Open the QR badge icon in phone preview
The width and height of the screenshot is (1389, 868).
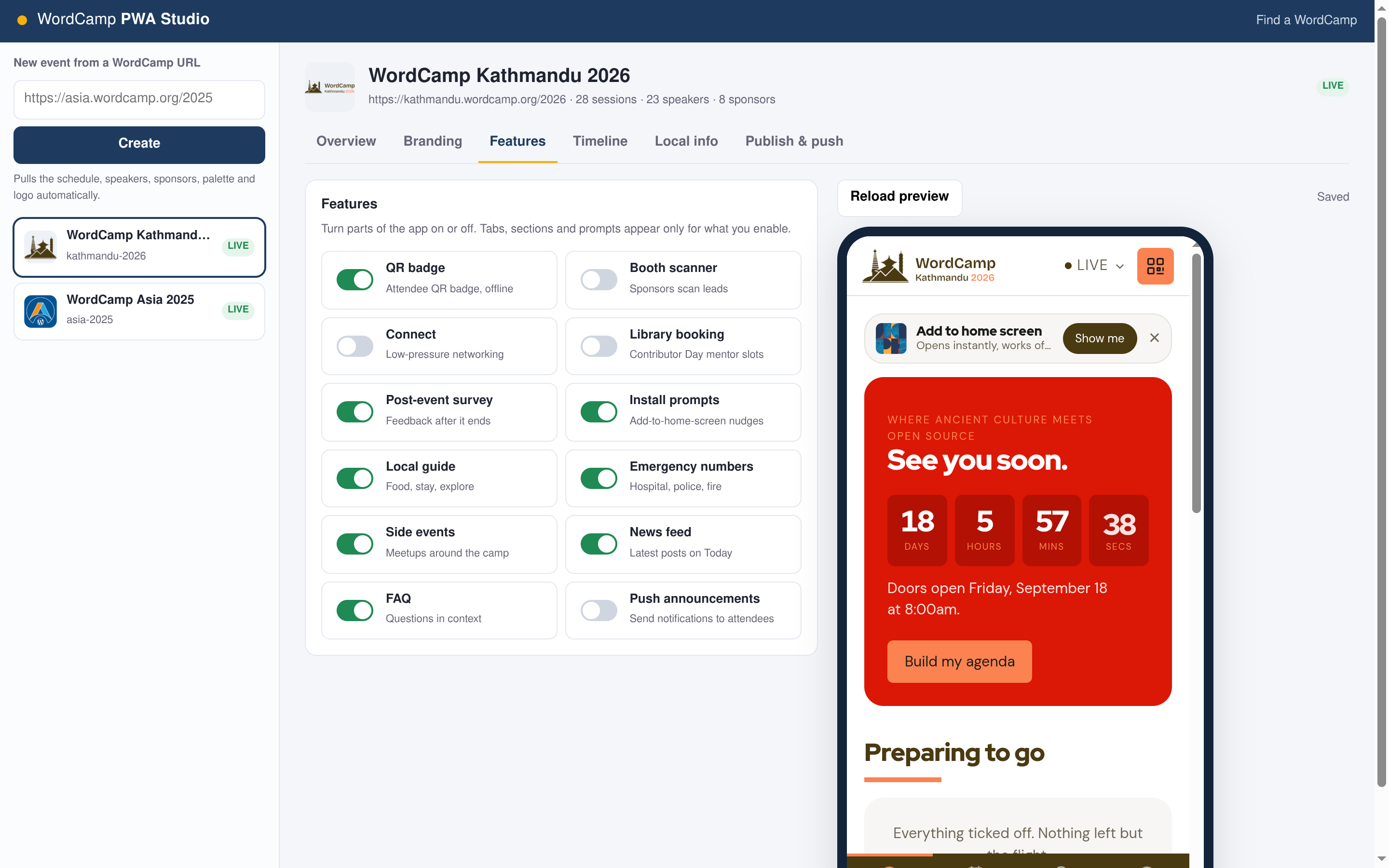point(1155,266)
